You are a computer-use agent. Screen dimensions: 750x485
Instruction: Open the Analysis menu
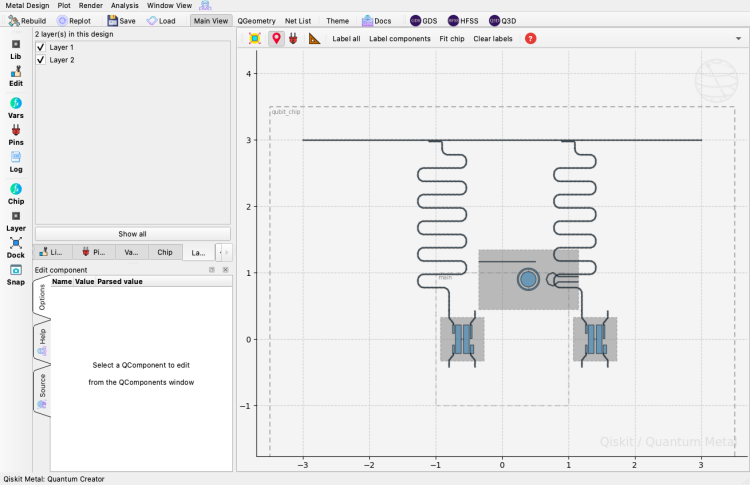[125, 6]
